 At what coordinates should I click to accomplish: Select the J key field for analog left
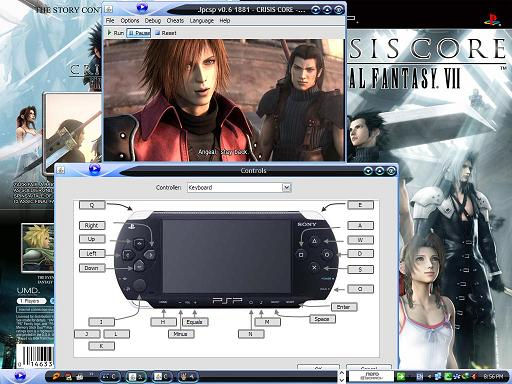[87, 334]
